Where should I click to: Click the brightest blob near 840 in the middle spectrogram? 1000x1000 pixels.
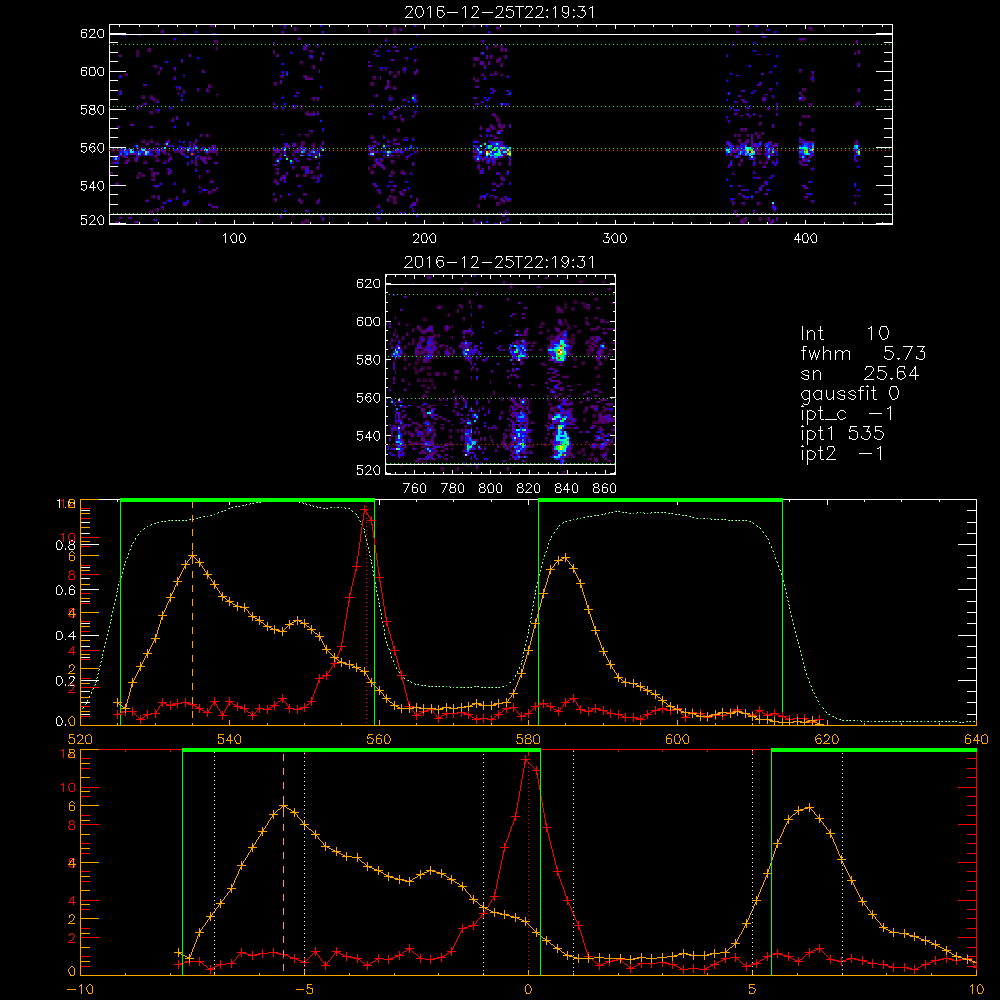(x=561, y=351)
